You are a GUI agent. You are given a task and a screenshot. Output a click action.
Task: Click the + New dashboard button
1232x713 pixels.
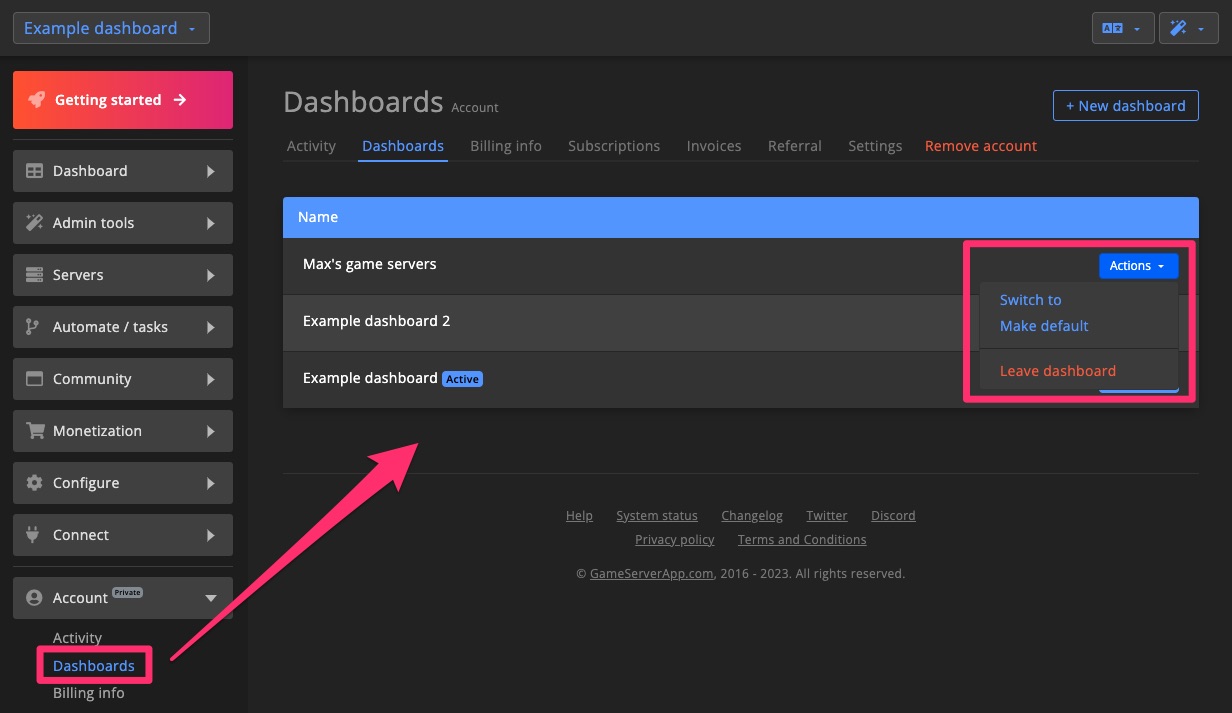(x=1125, y=105)
